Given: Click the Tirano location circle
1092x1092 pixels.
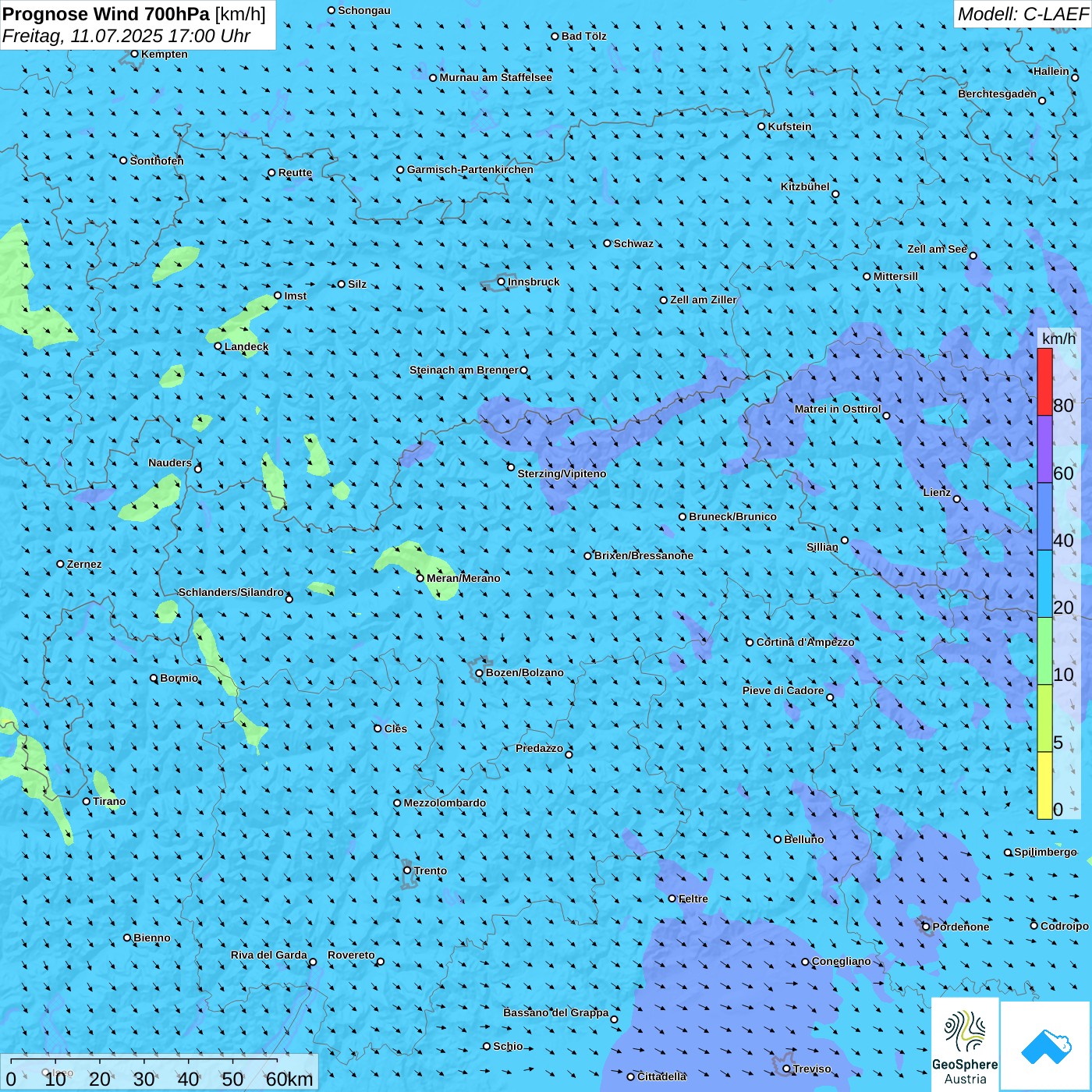Looking at the screenshot, I should (87, 801).
